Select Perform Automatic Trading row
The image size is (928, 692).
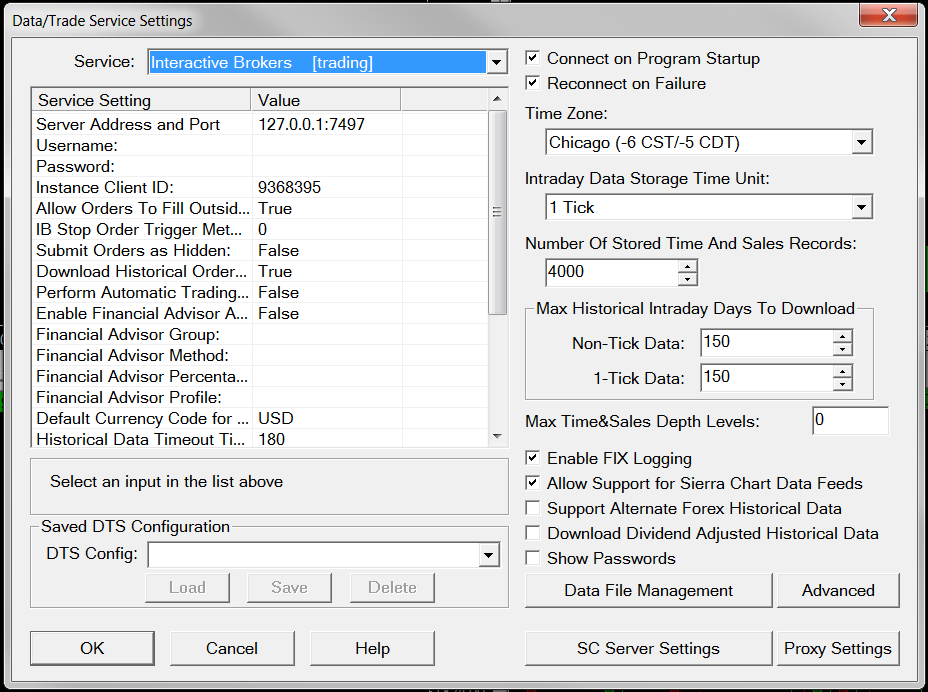(x=260, y=292)
